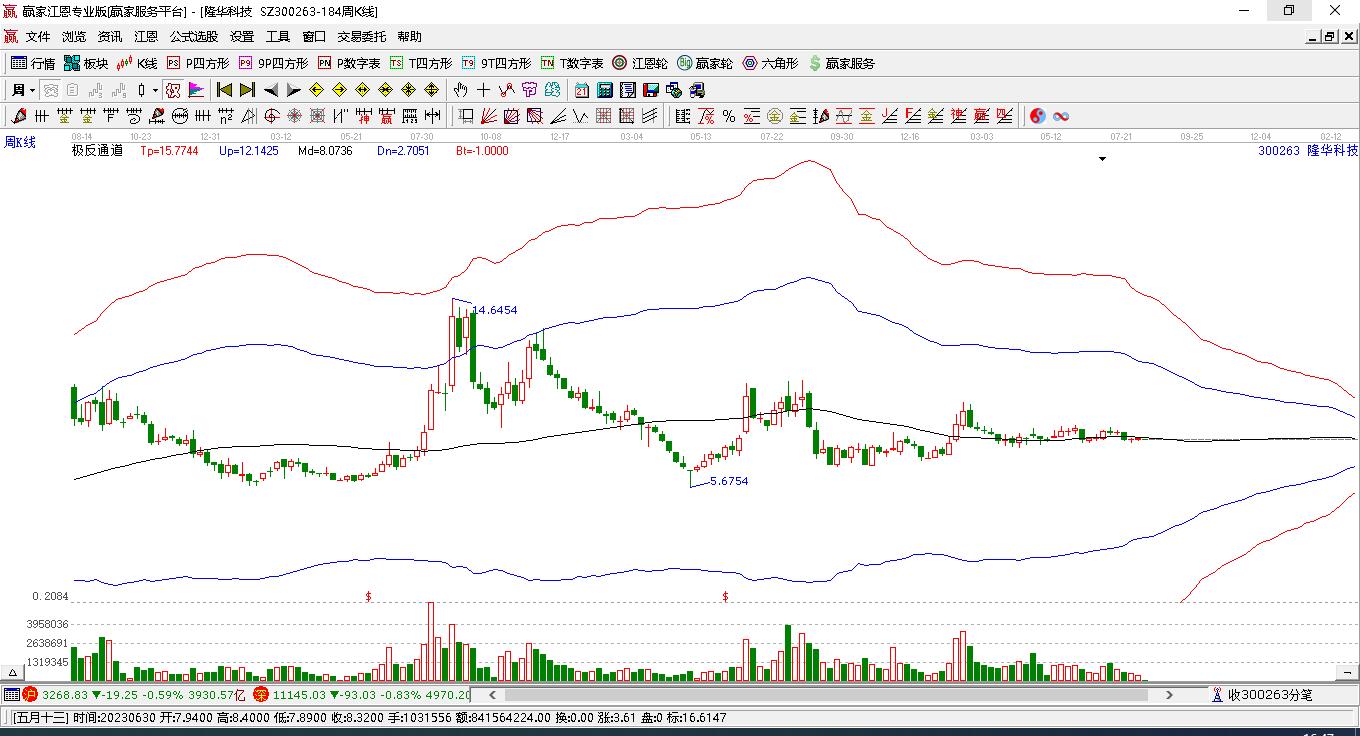
Task: Click the 300263 隆华科技 stock label
Action: (1308, 151)
